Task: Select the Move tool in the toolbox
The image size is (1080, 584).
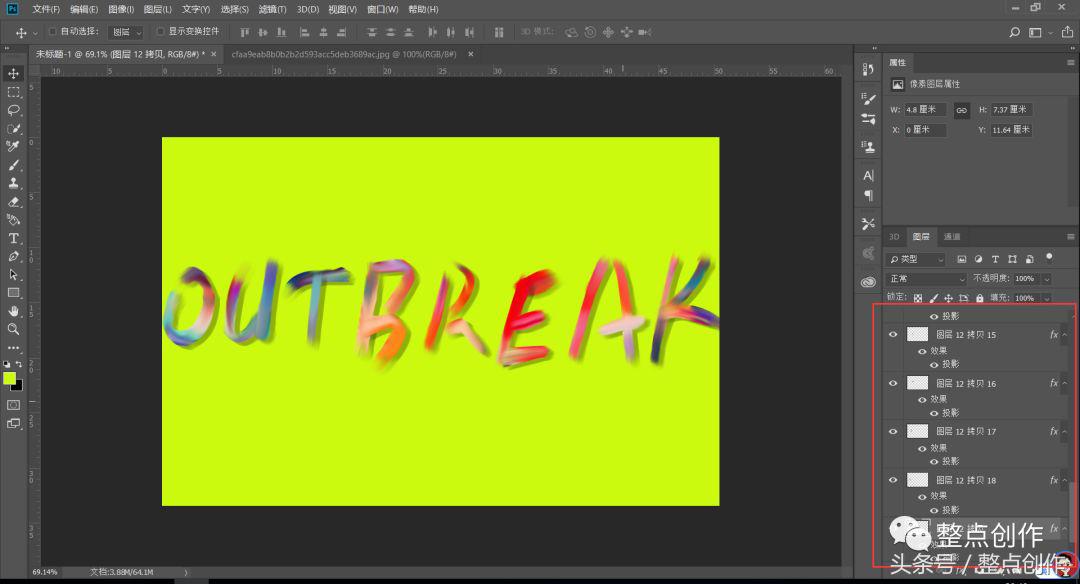Action: tap(13, 73)
